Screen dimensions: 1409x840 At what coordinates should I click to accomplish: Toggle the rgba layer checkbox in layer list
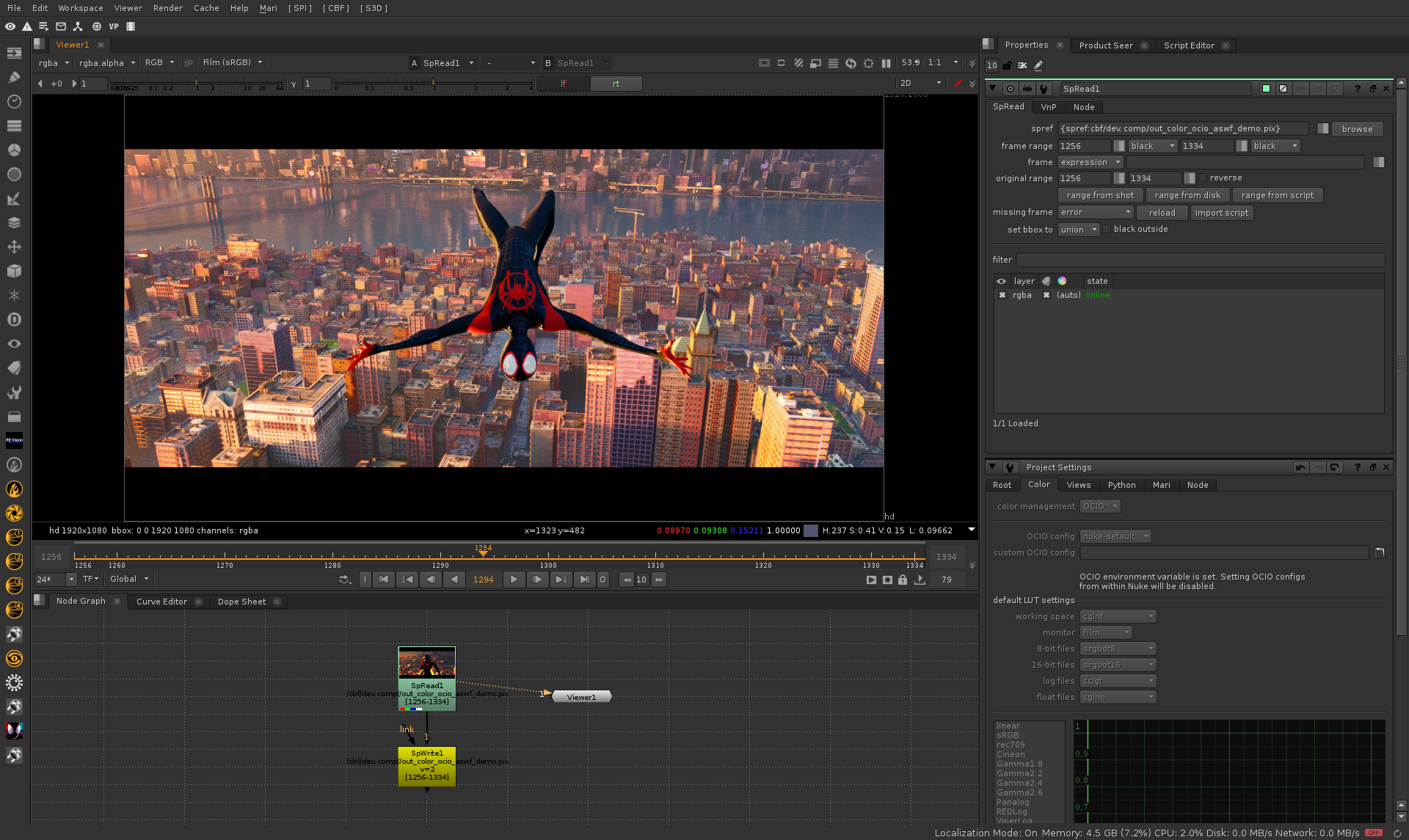pos(1002,295)
